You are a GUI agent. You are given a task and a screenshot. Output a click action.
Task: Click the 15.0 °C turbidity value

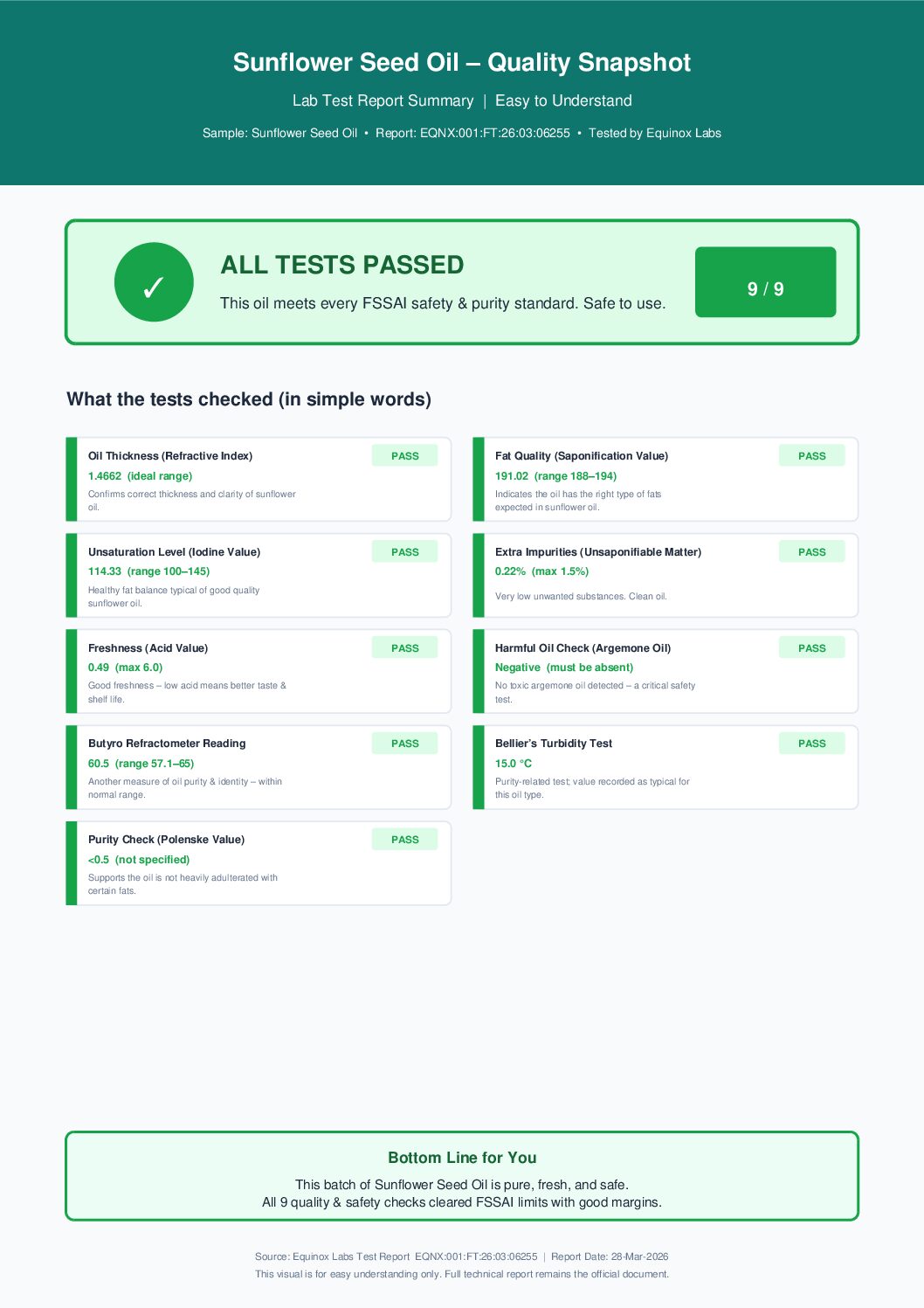[514, 764]
